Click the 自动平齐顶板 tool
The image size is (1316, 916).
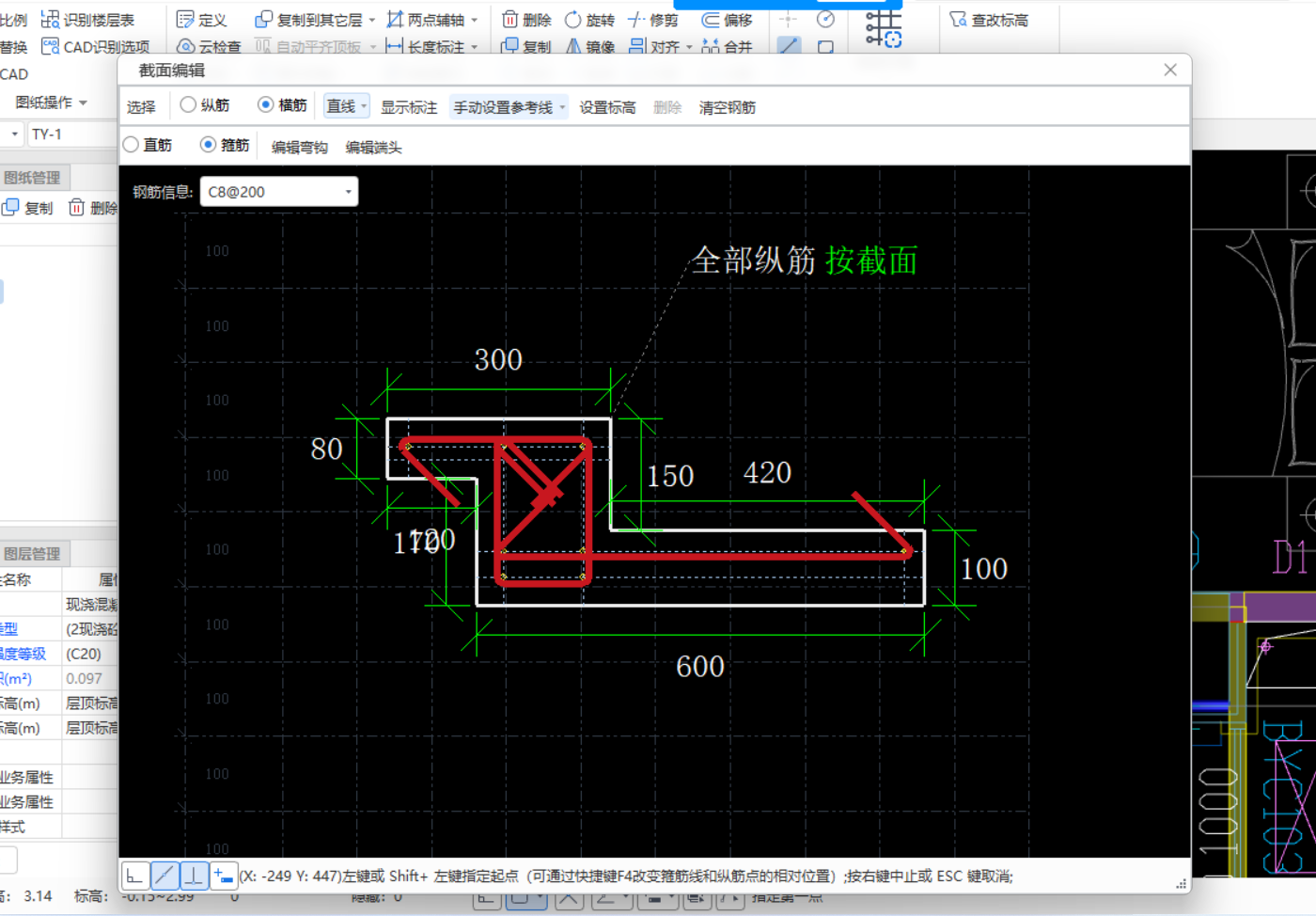308,46
